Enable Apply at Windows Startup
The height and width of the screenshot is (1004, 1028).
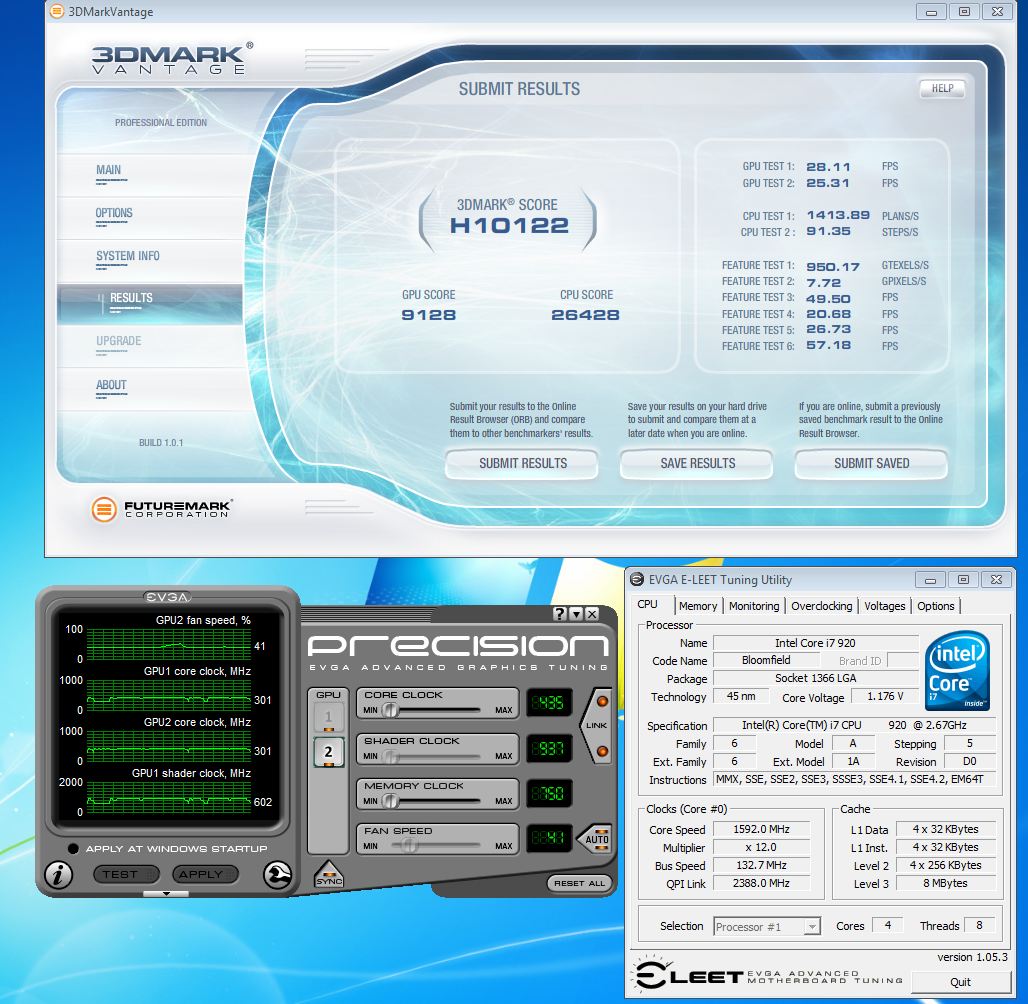coord(73,848)
